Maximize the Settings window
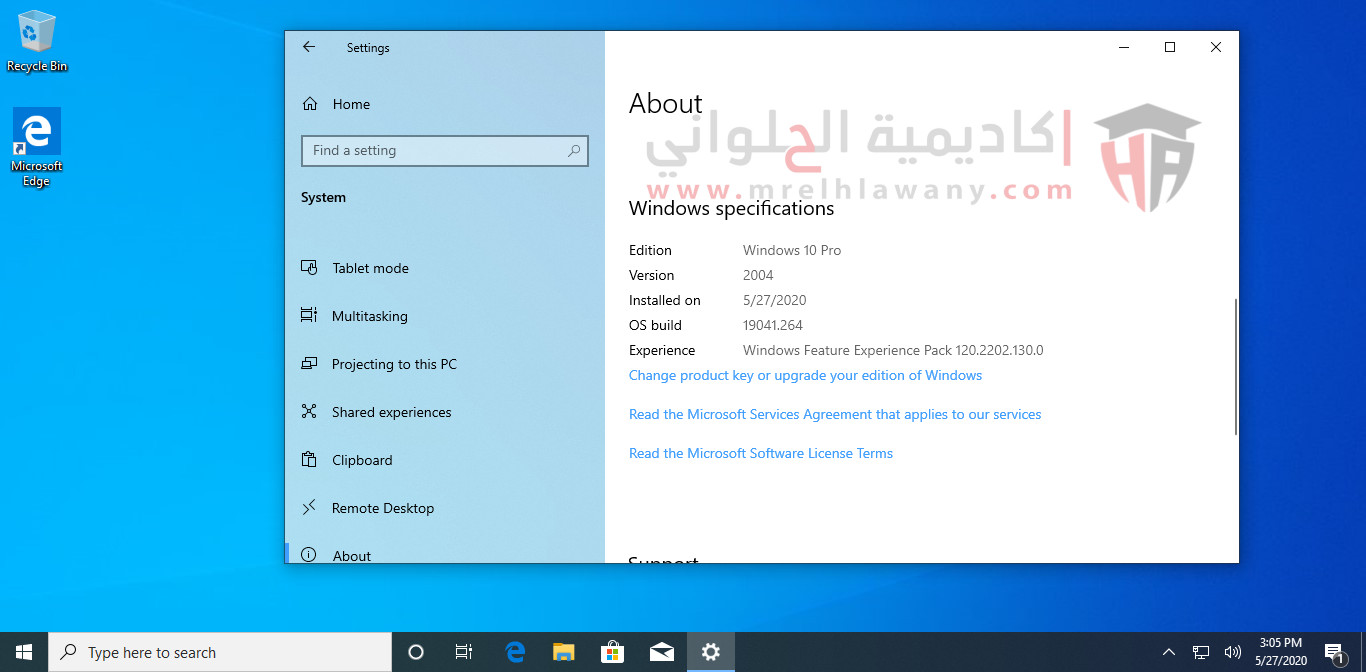This screenshot has height=672, width=1366. [x=1170, y=47]
